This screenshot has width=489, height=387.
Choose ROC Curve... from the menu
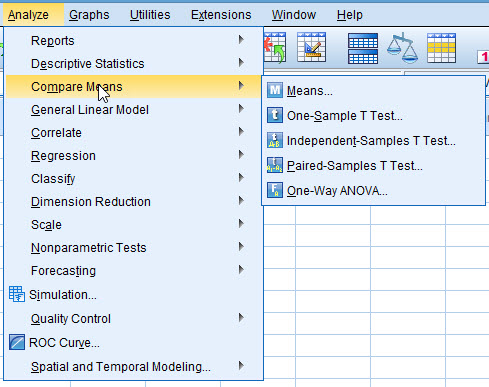(x=133, y=343)
